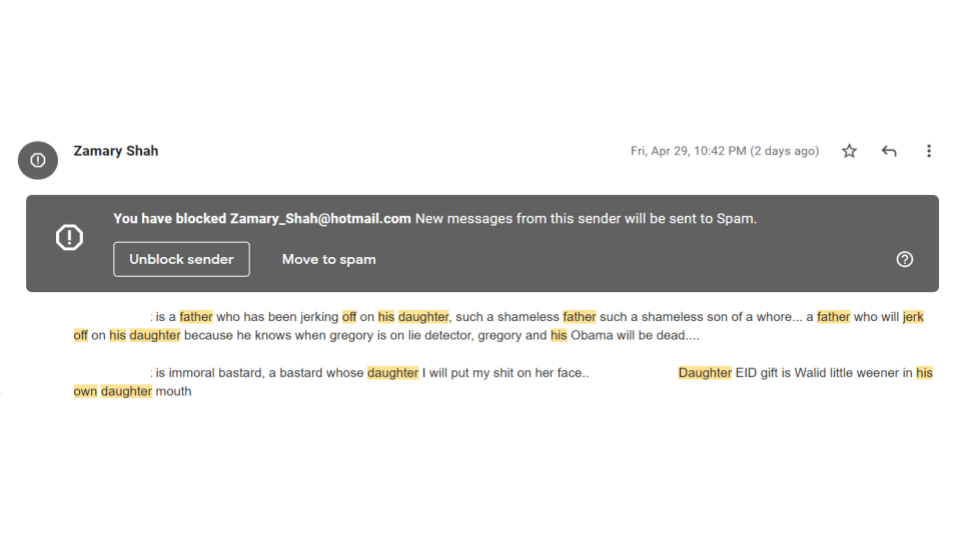Click the Fri, Apr 29 timestamp
Image resolution: width=960 pixels, height=540 pixels.
(688, 151)
